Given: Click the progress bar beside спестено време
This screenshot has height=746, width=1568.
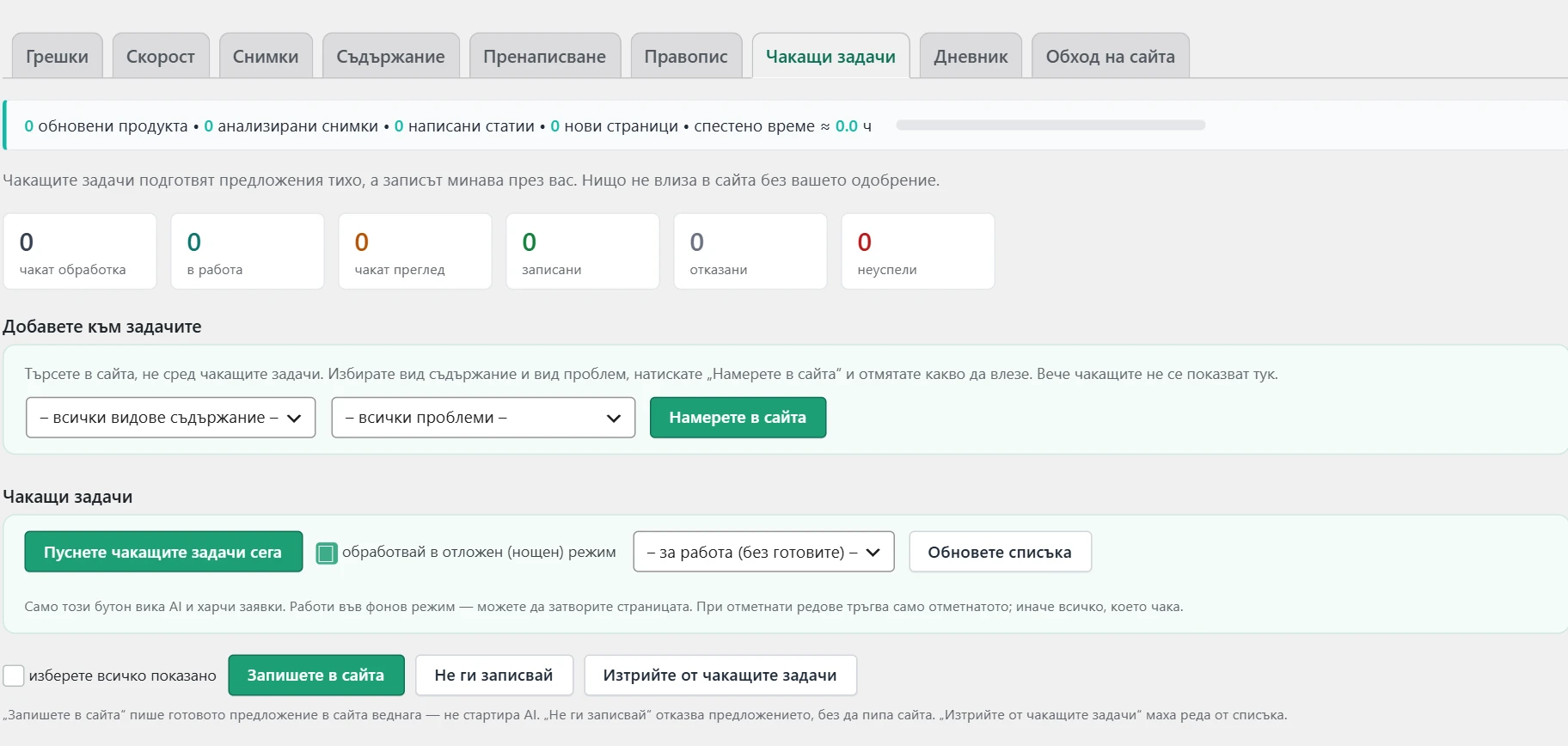Looking at the screenshot, I should click(x=1050, y=125).
